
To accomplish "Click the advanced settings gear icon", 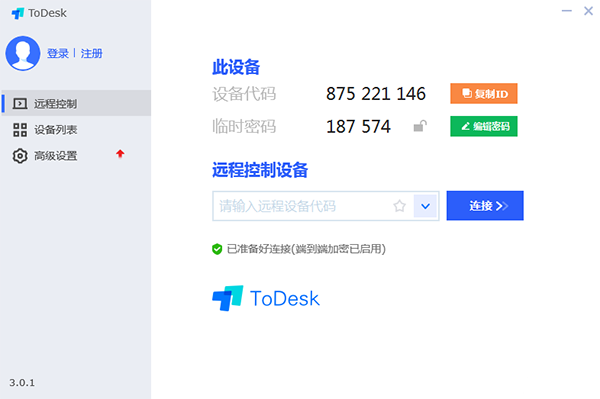I will [x=20, y=156].
